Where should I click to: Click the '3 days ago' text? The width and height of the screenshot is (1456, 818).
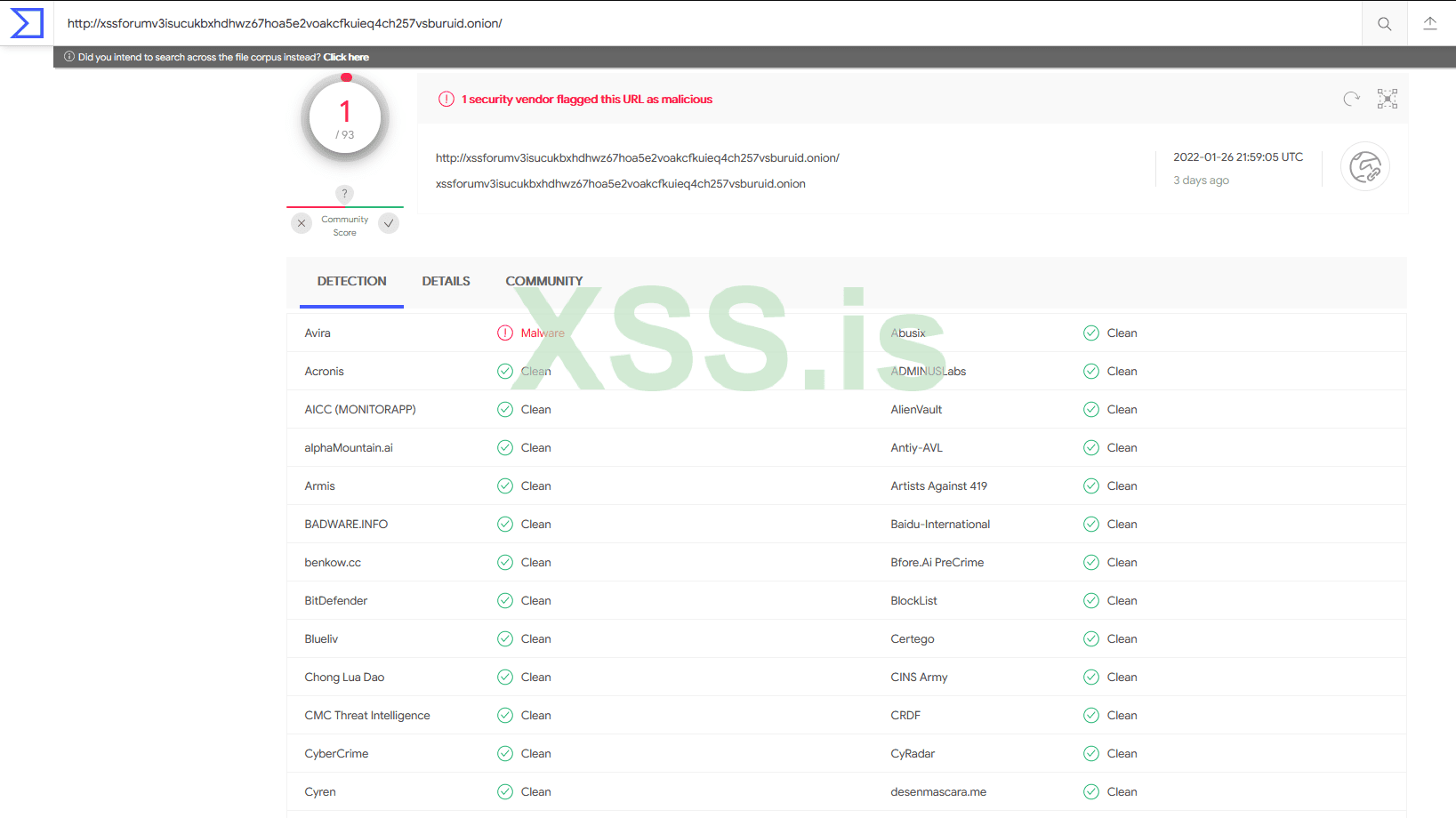coord(1201,180)
